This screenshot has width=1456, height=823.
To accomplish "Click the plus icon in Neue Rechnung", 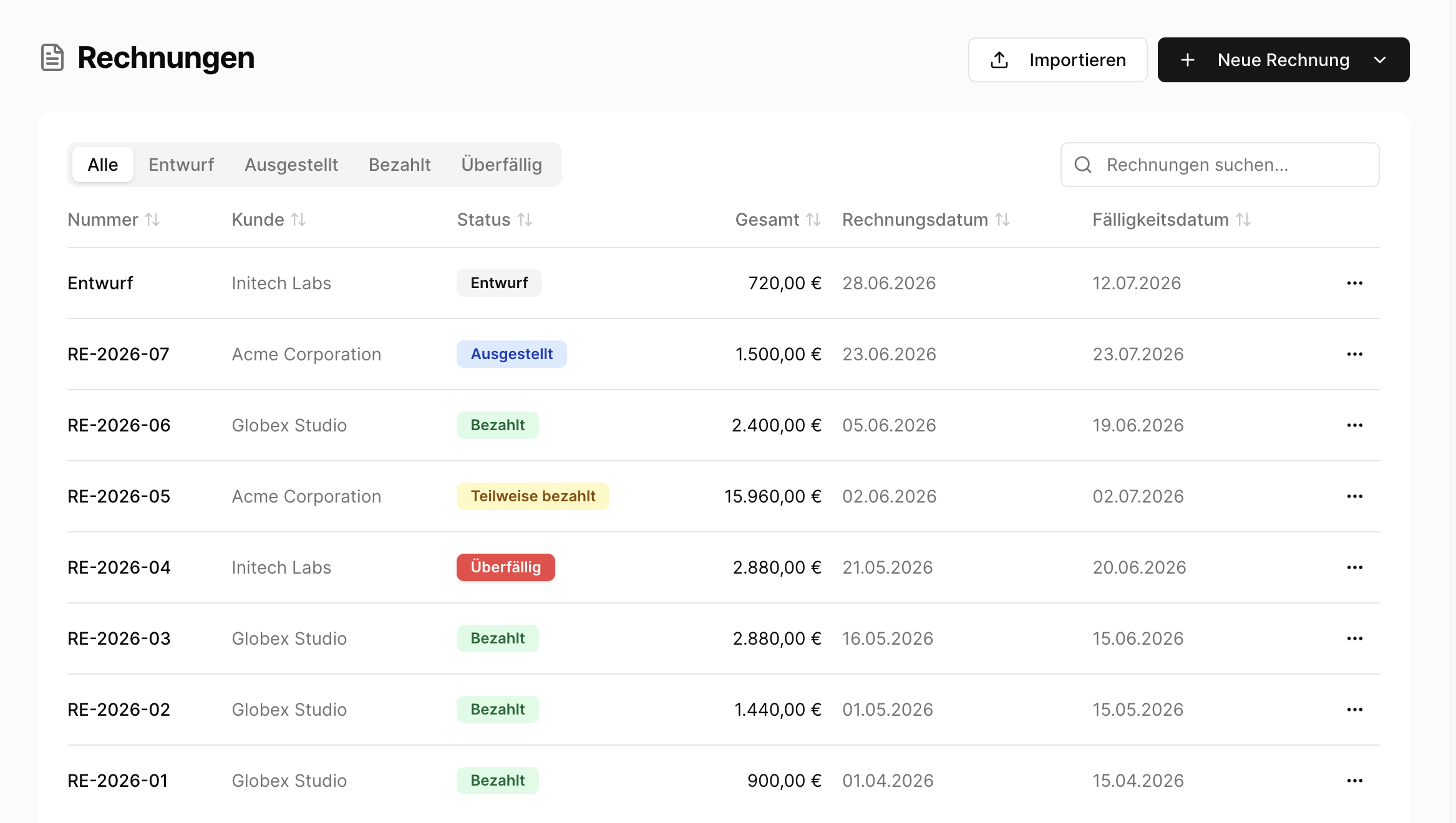I will pos(1188,60).
